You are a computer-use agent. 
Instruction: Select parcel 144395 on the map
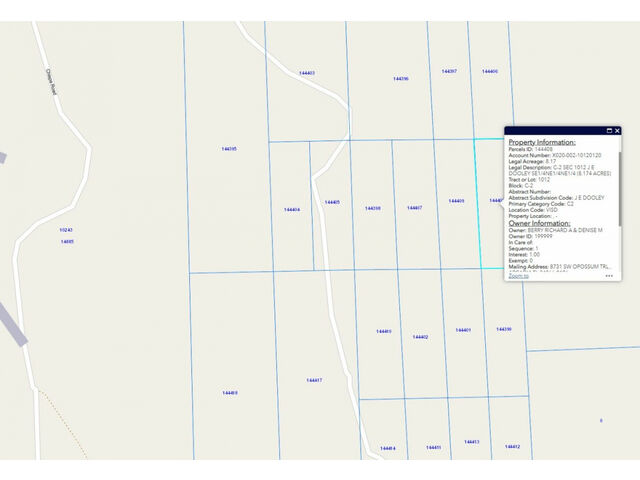[x=229, y=149]
